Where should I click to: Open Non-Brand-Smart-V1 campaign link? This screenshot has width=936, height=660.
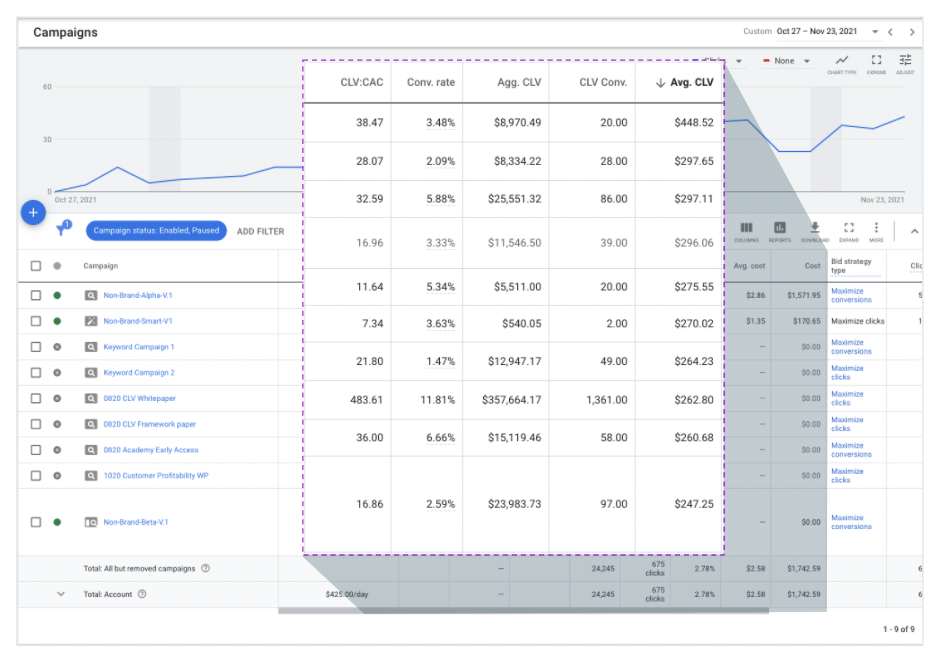(x=138, y=321)
